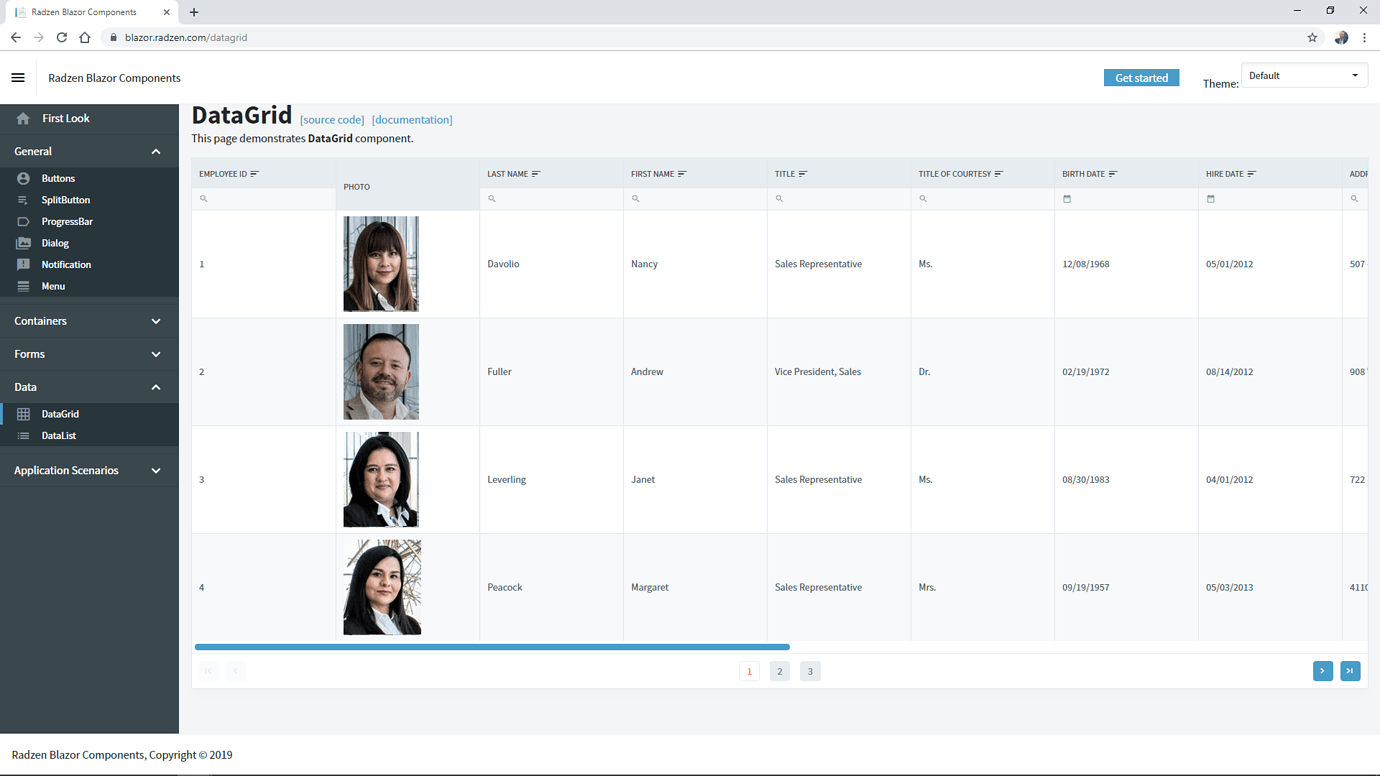Sort by Hire Date column icon
Viewport: 1380px width, 776px height.
pos(1252,174)
